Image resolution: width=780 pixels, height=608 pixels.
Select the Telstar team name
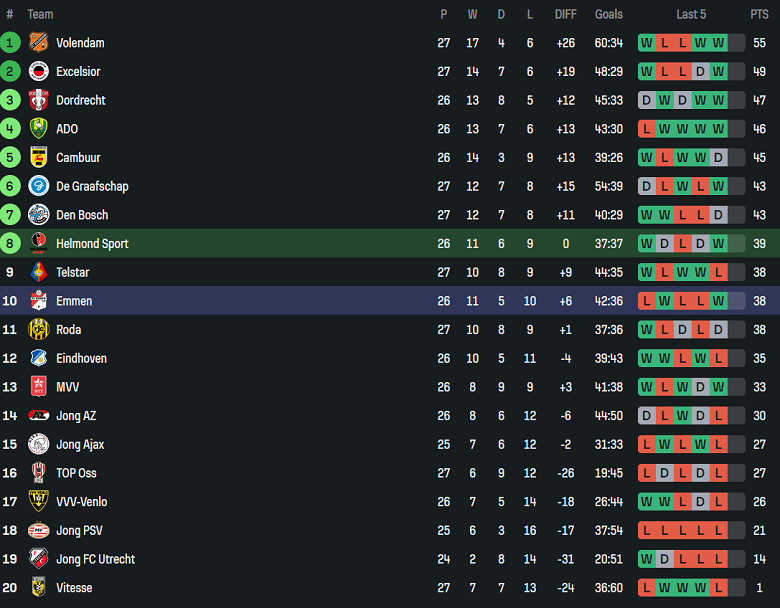(x=72, y=272)
